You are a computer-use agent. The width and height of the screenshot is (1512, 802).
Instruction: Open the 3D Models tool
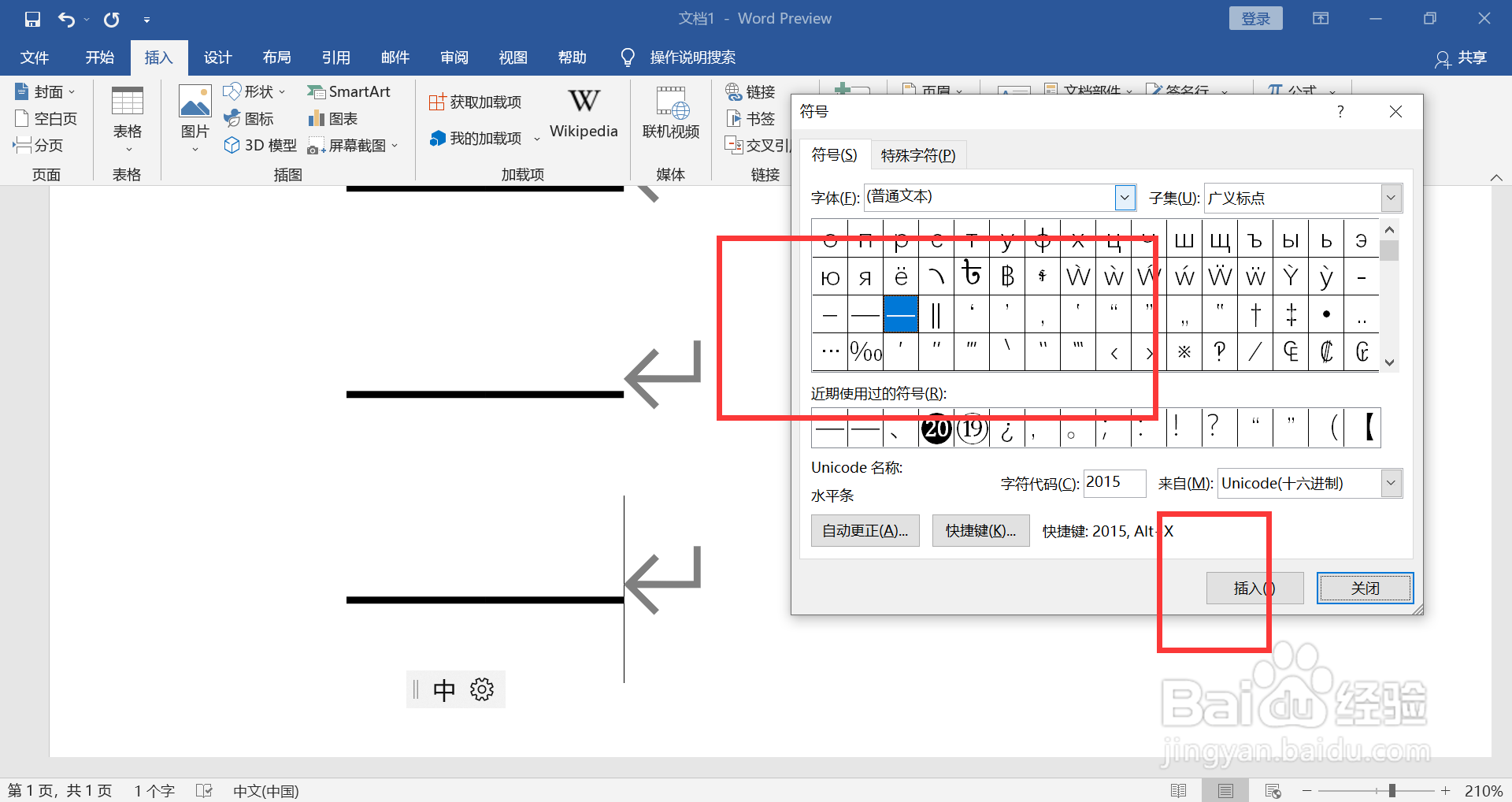coord(260,145)
